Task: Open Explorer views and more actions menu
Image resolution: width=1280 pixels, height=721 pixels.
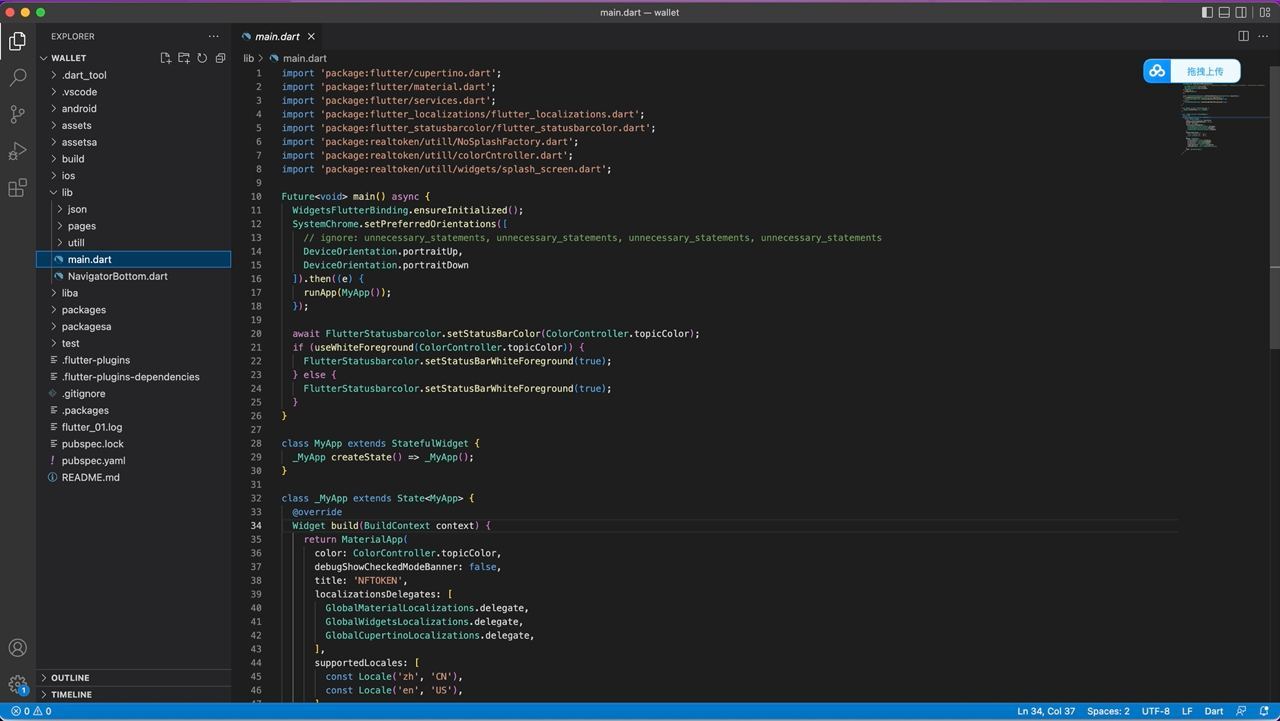Action: click(213, 36)
